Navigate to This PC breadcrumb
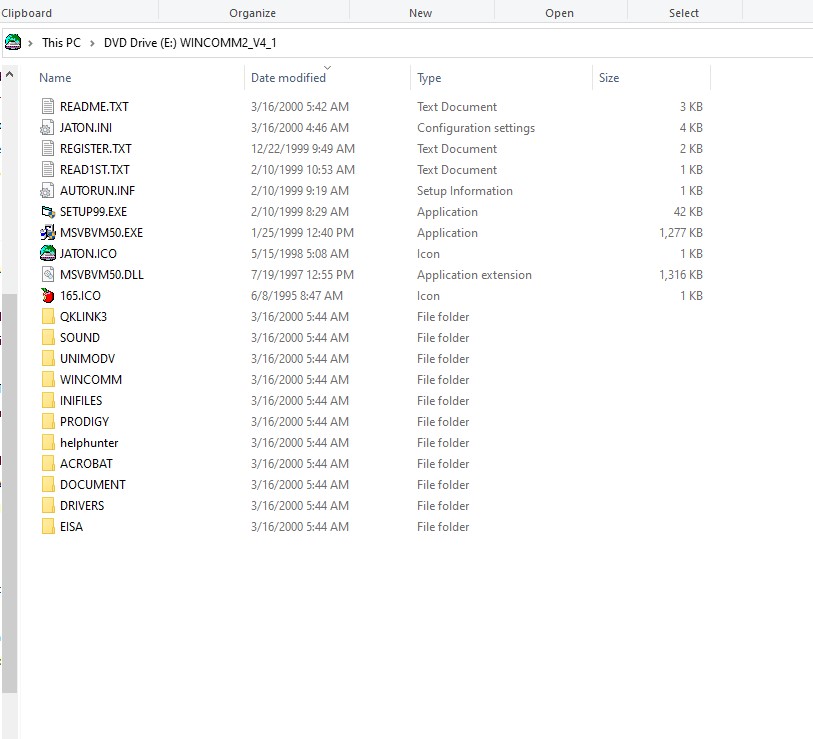The width and height of the screenshot is (813, 739). click(x=61, y=43)
